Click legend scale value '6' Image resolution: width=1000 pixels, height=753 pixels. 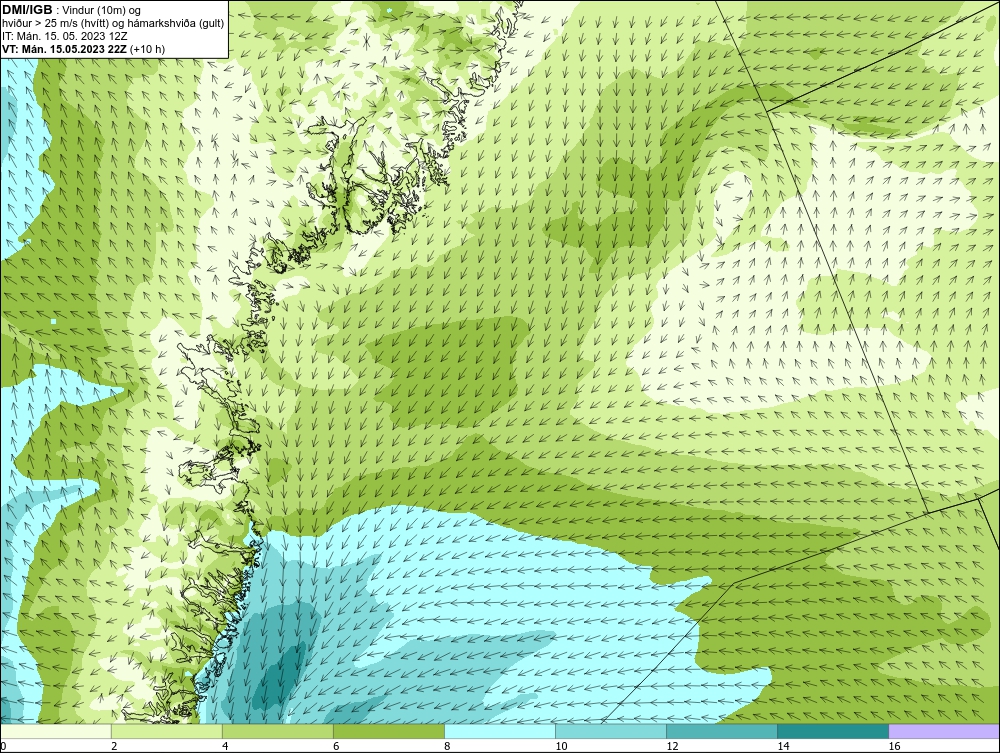point(336,746)
